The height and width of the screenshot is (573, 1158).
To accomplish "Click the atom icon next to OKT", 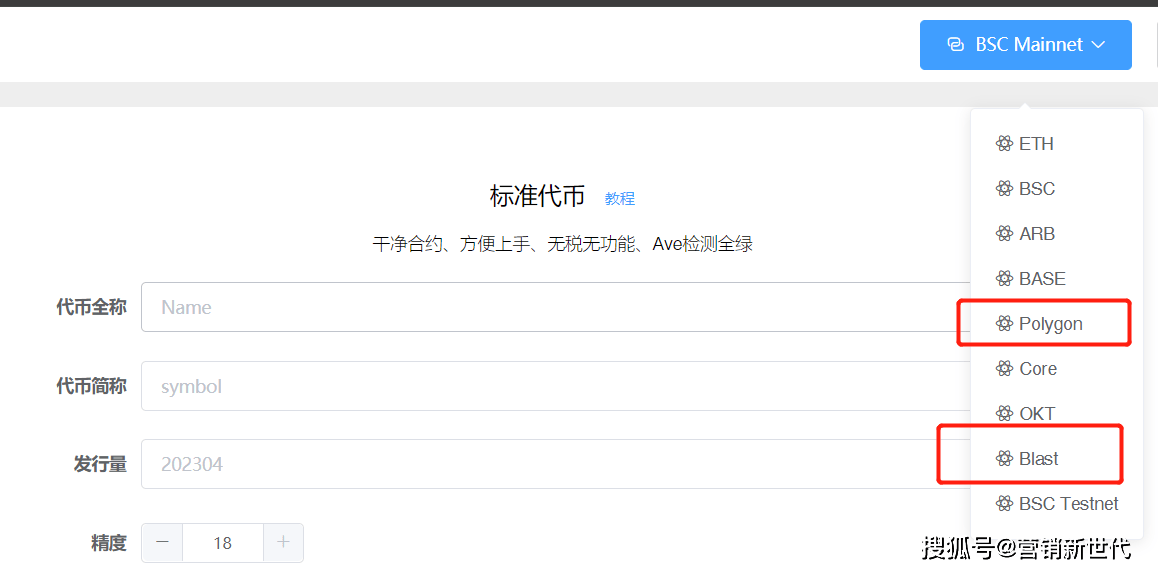I will (x=1004, y=414).
